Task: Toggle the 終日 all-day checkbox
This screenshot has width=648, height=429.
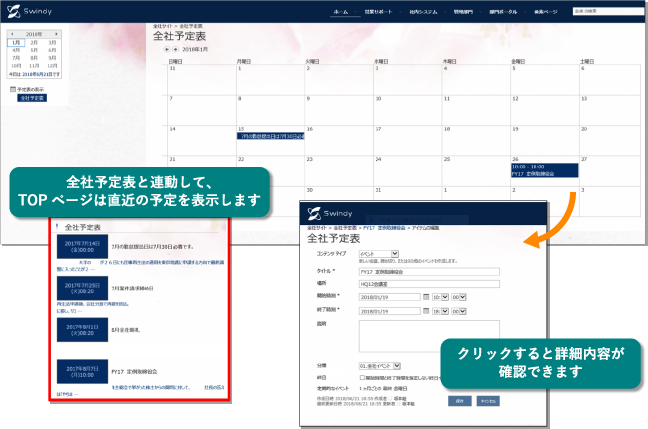Action: coord(362,377)
